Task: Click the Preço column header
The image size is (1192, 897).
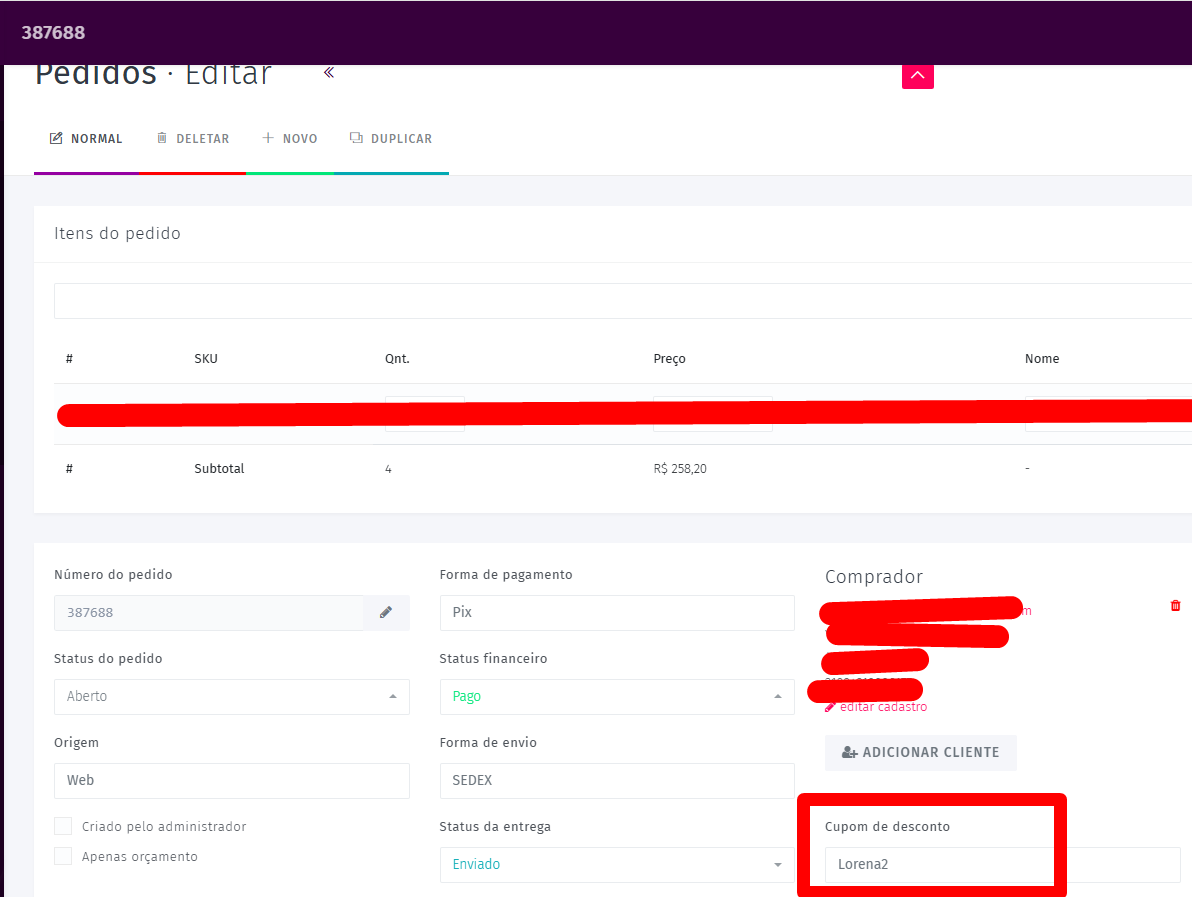Action: pos(669,359)
